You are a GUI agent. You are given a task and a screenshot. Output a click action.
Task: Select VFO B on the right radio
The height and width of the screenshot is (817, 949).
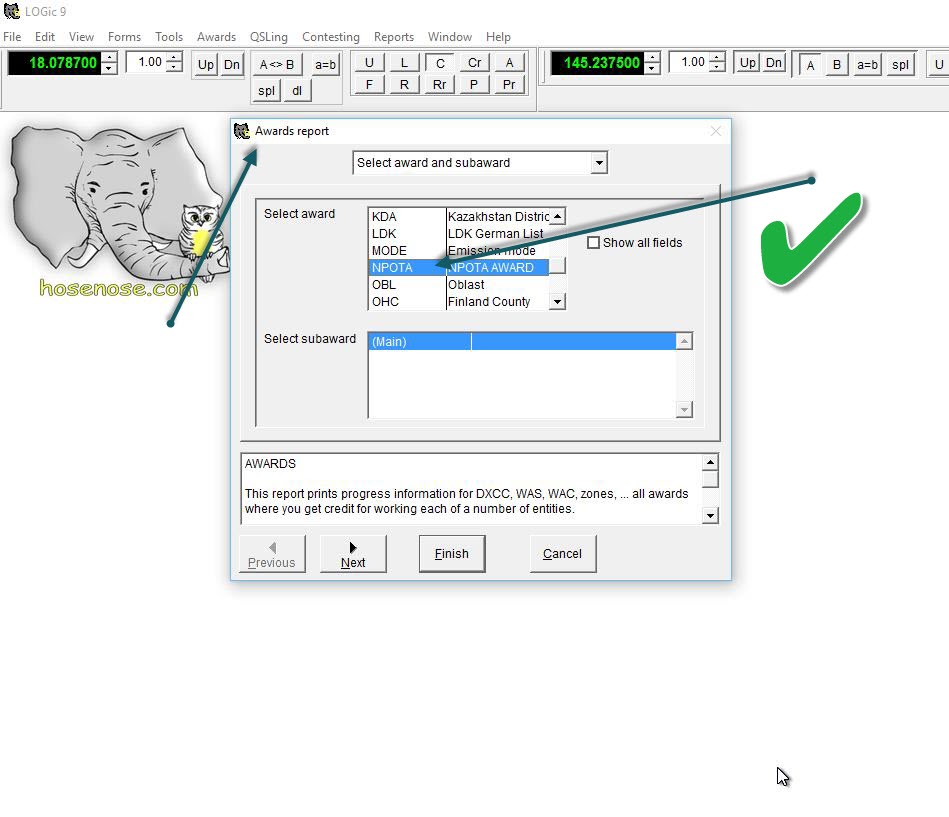pos(837,65)
